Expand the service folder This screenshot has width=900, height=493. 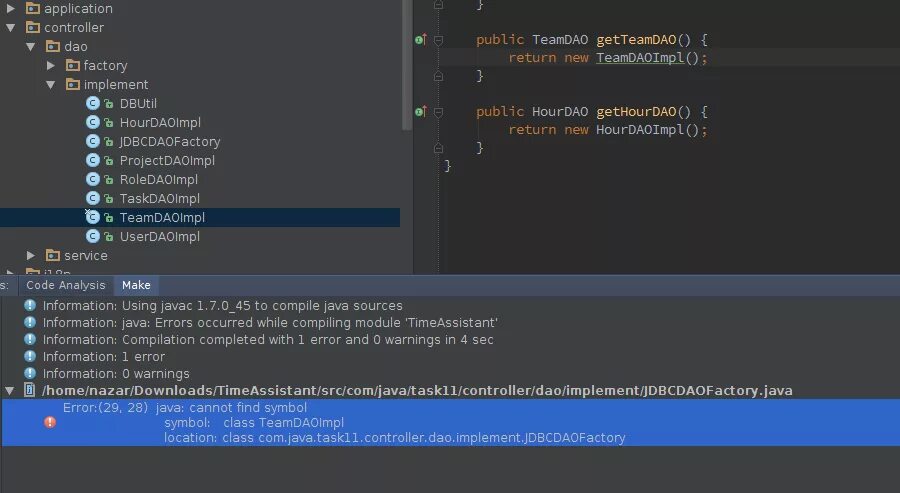(x=30, y=255)
